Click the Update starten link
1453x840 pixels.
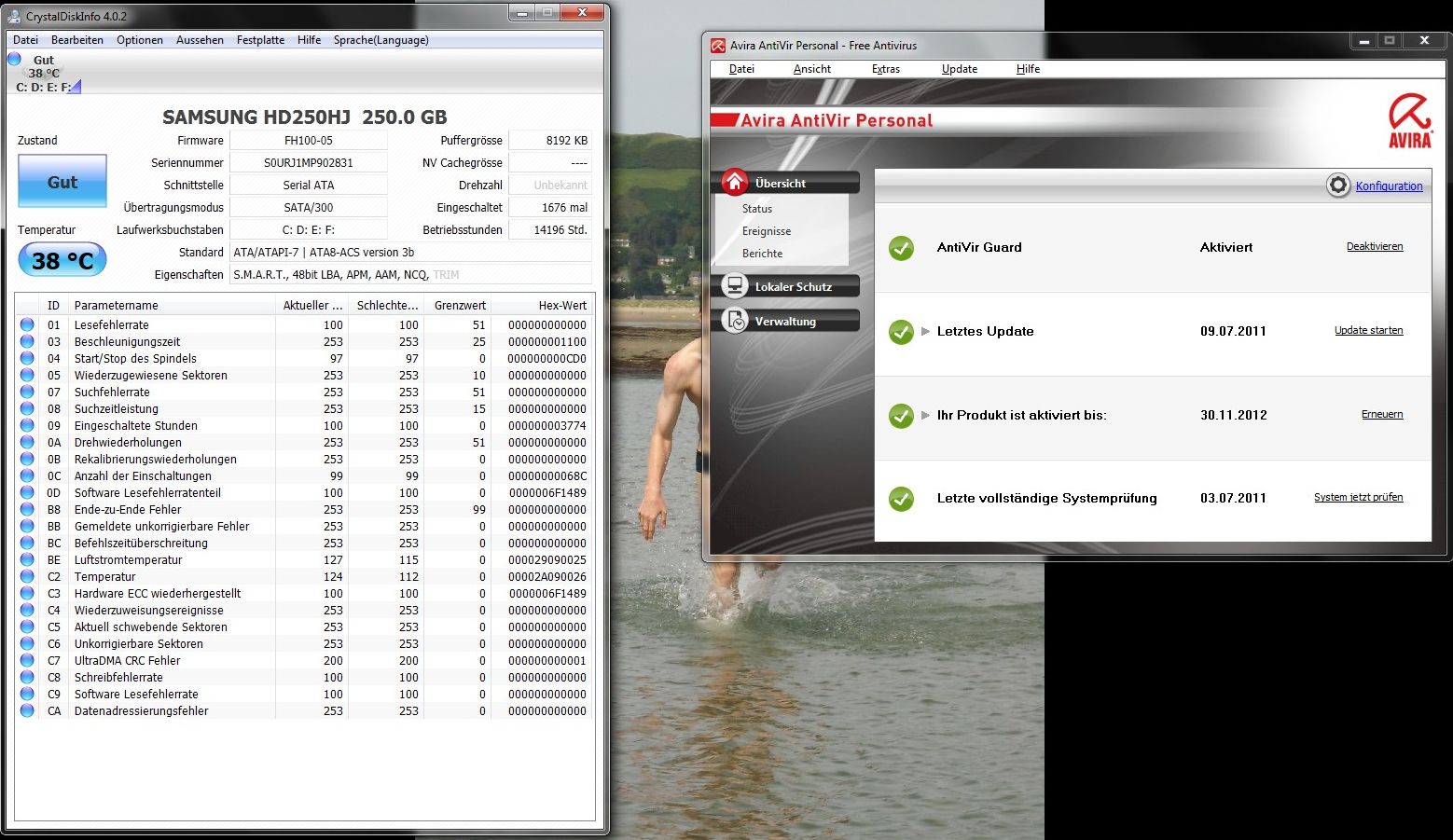tap(1368, 331)
